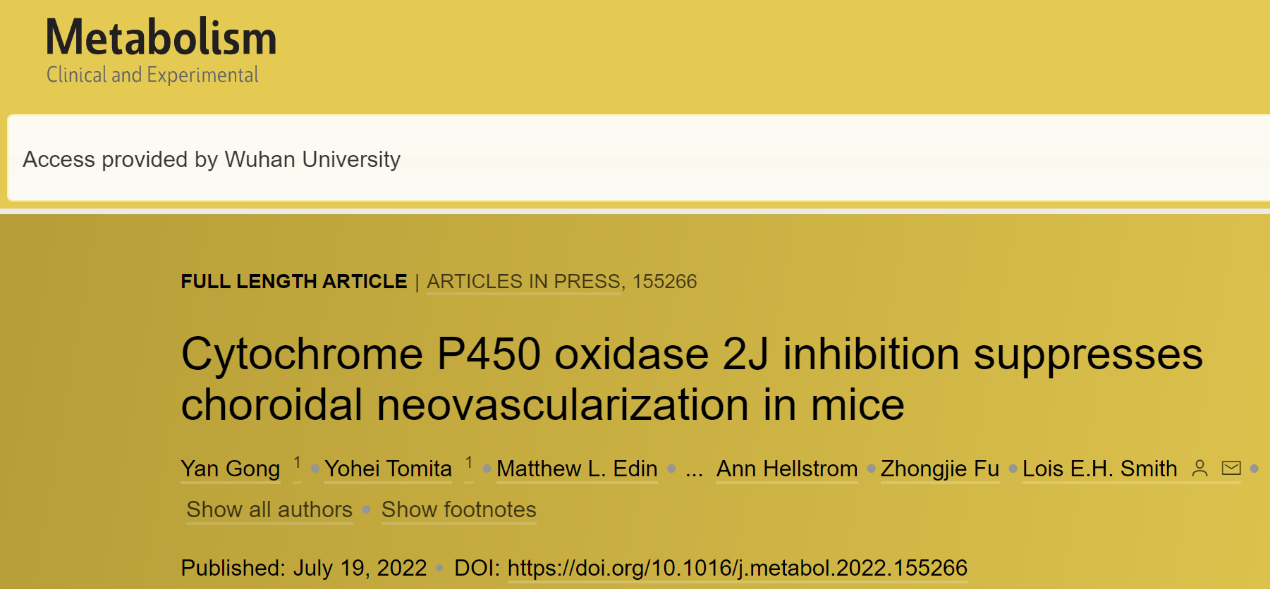Click the article title about Cytochrome P450
This screenshot has width=1270, height=589.
click(x=691, y=379)
